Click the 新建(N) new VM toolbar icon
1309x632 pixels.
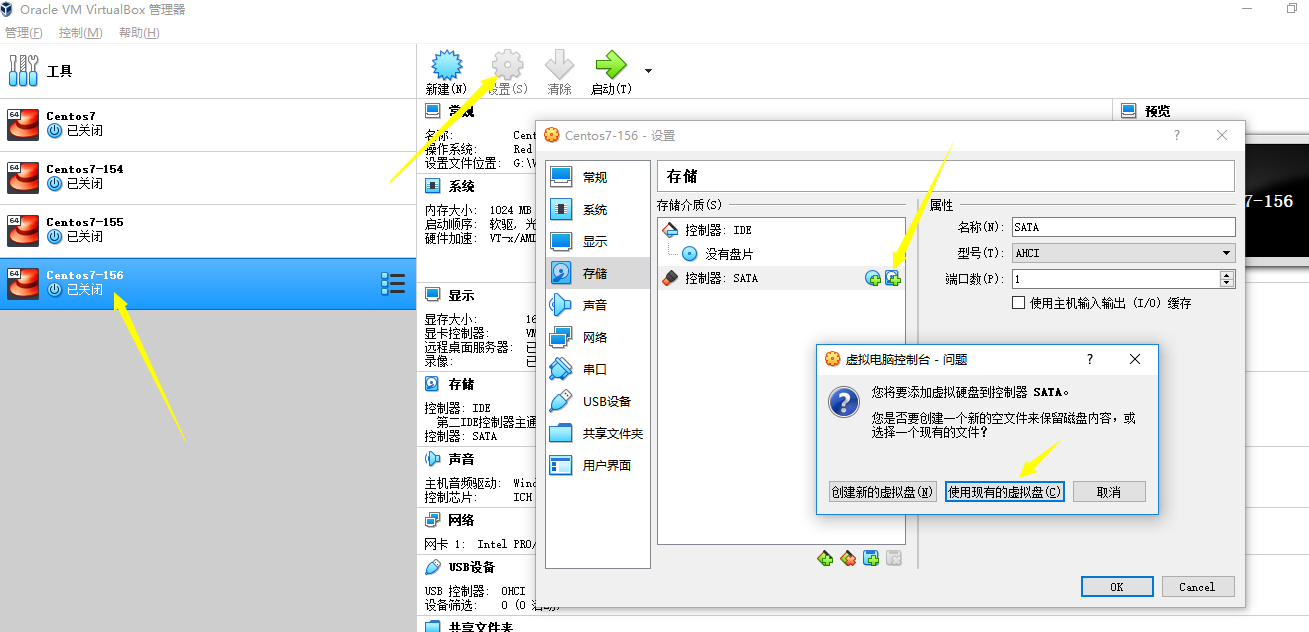[x=447, y=73]
